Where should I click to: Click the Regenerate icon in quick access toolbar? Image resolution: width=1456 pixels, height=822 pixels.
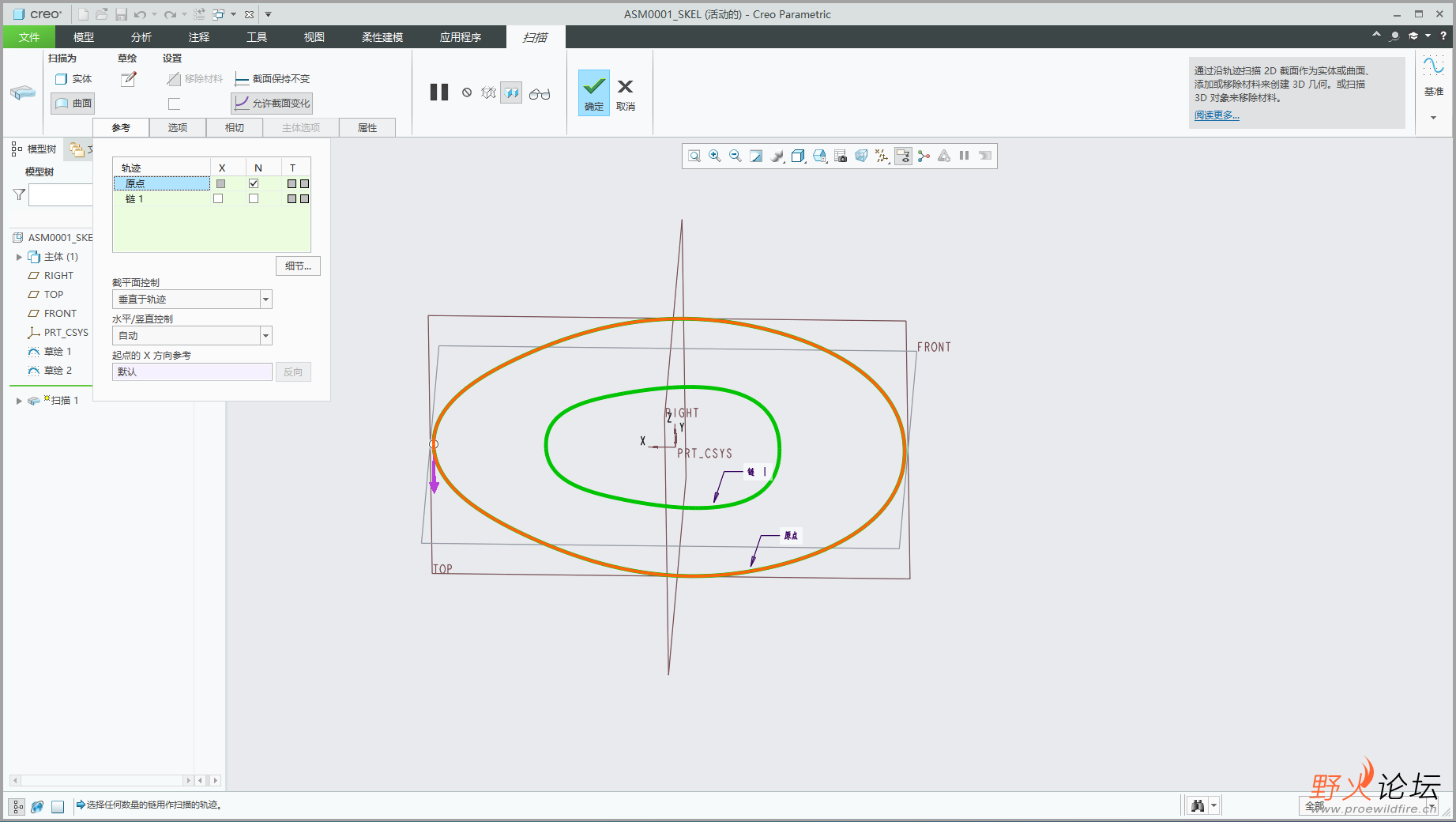click(199, 14)
